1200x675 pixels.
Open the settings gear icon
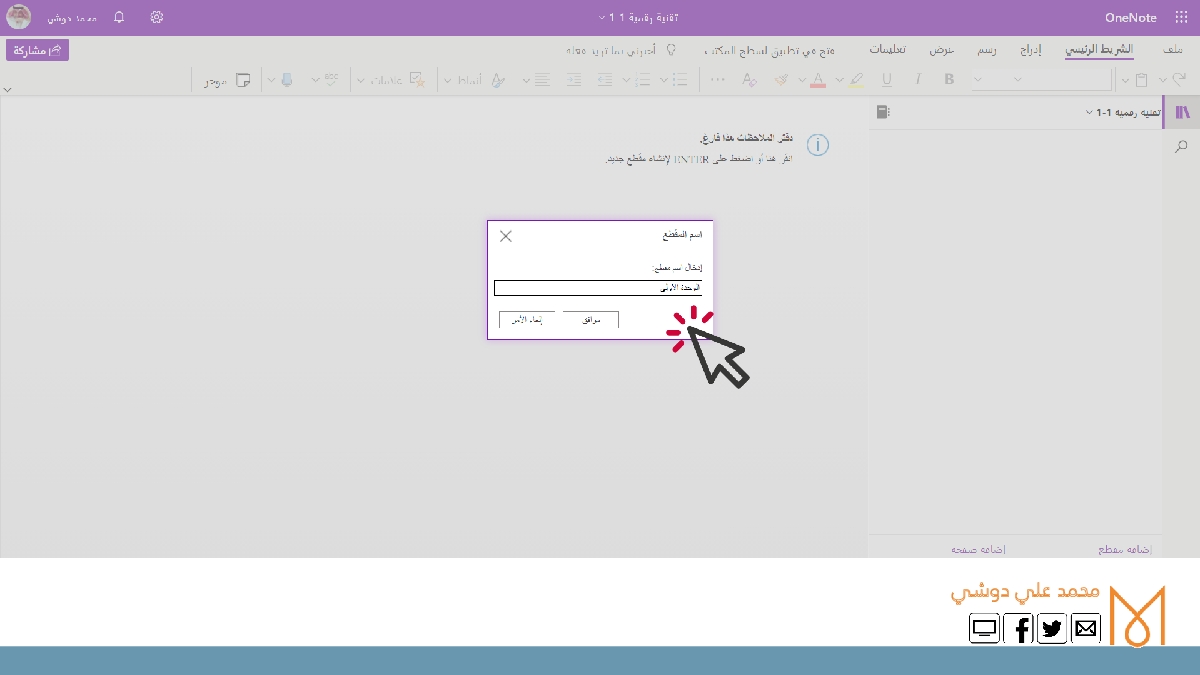157,18
